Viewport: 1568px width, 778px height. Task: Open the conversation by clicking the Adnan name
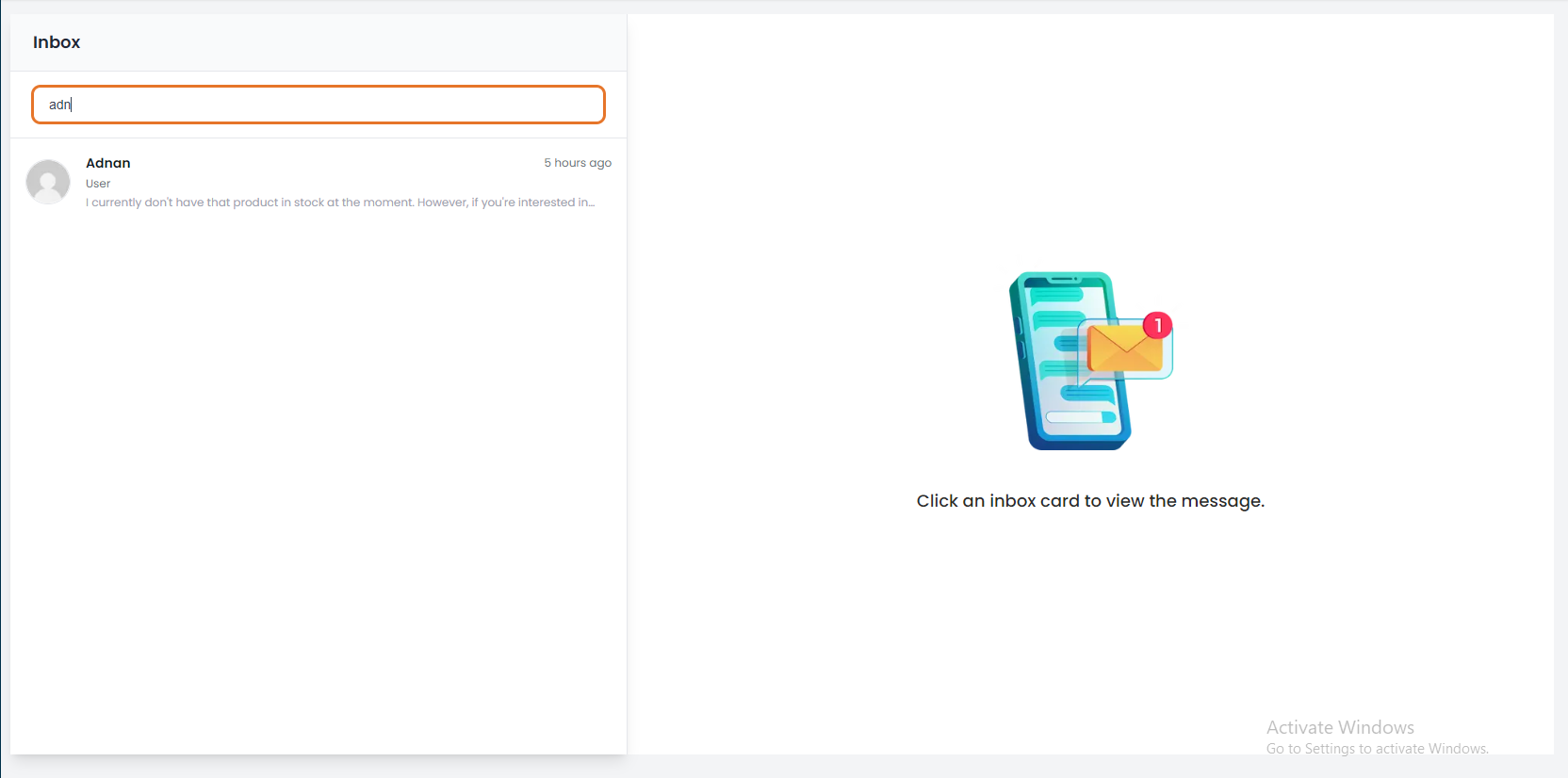[108, 163]
